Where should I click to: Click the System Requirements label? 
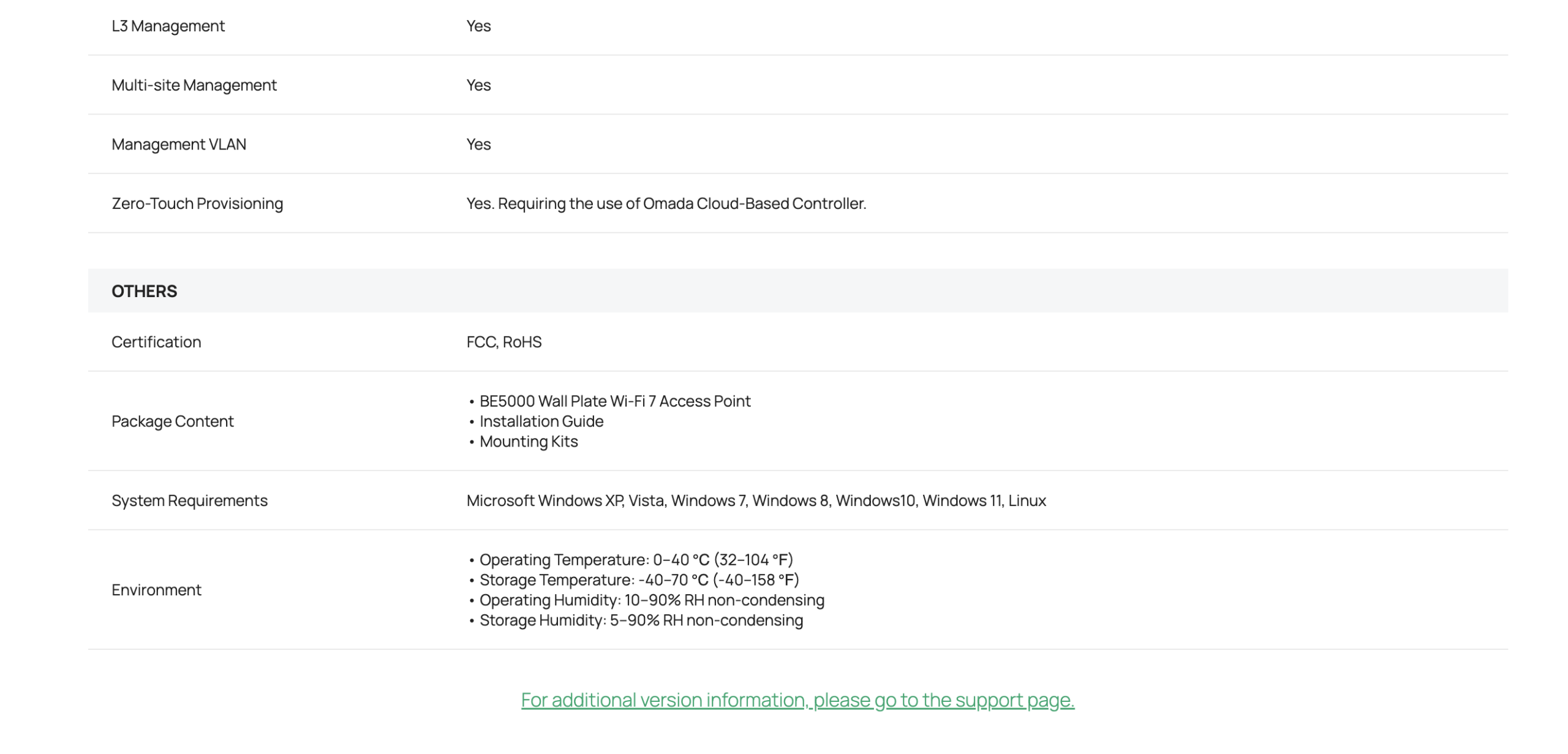click(189, 500)
